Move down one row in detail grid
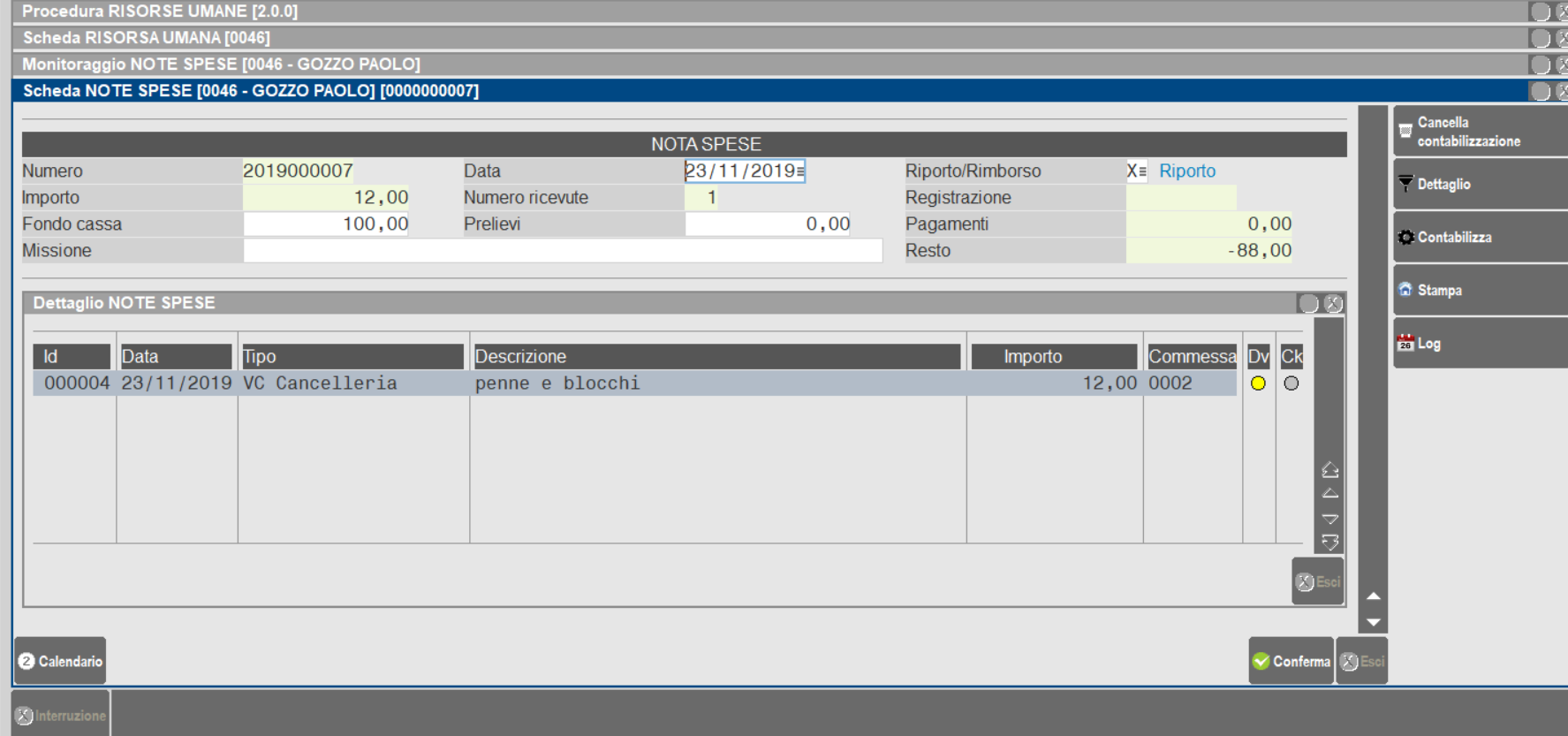 [1329, 519]
